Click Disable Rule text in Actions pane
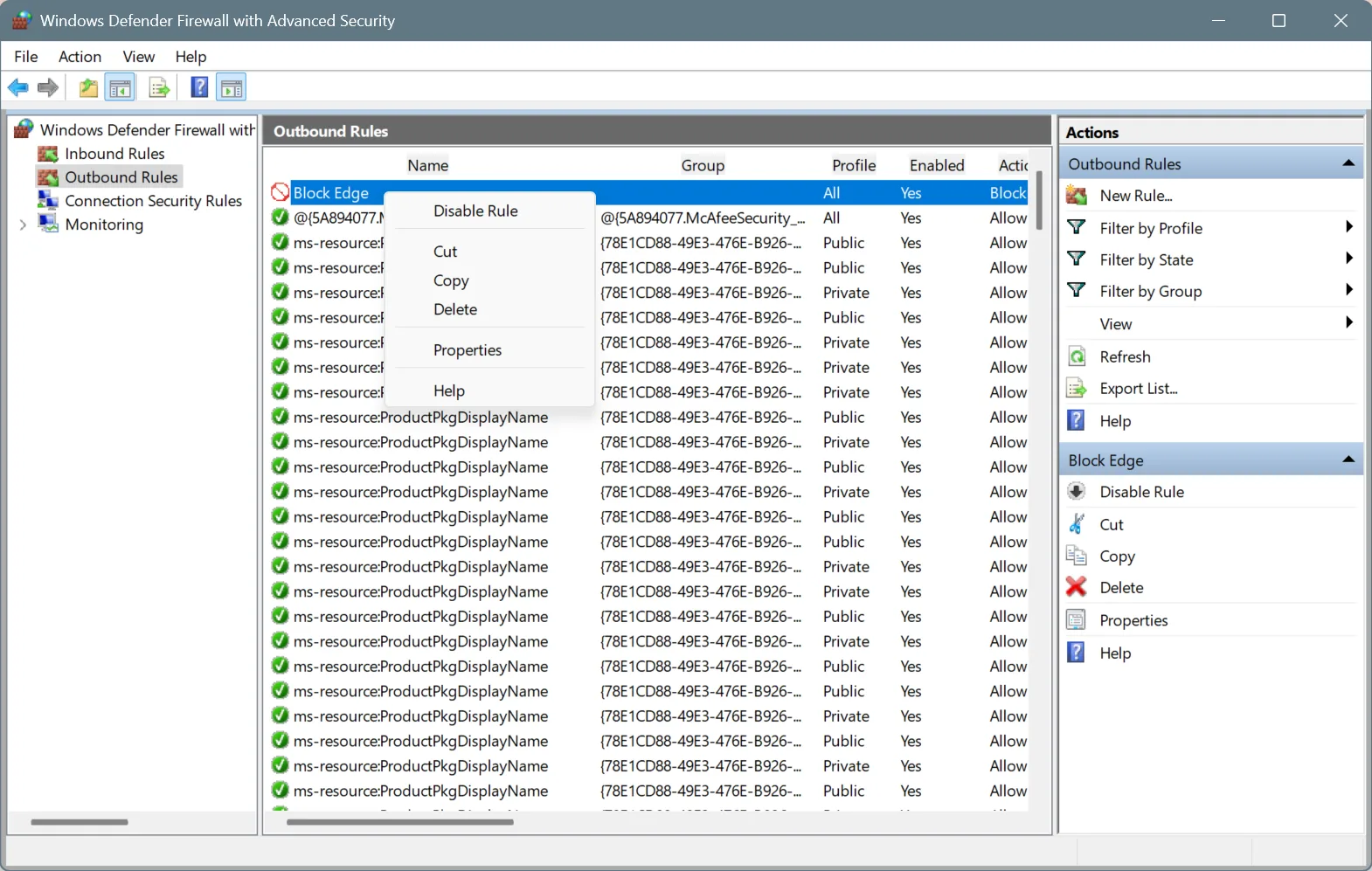Screen dimensions: 1372x871 (x=1141, y=492)
